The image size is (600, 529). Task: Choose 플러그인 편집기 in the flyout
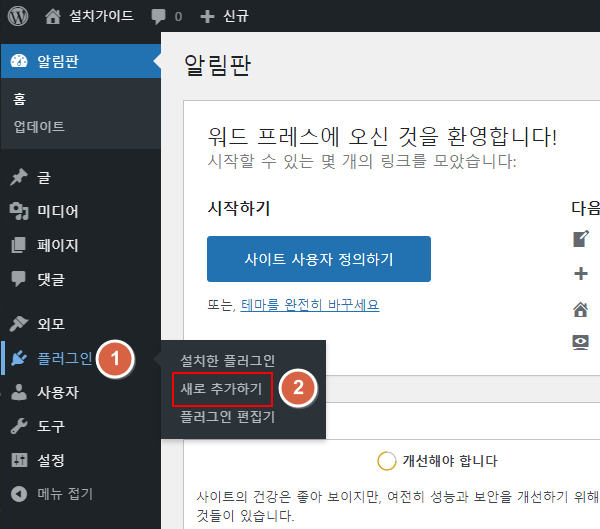click(x=228, y=416)
